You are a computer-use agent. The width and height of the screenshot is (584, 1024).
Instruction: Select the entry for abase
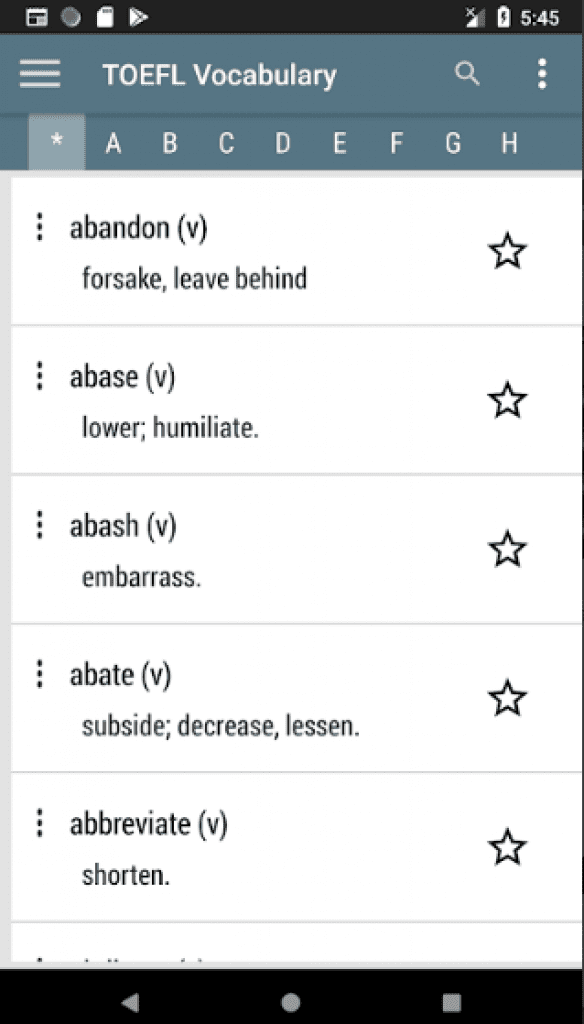pyautogui.click(x=250, y=398)
